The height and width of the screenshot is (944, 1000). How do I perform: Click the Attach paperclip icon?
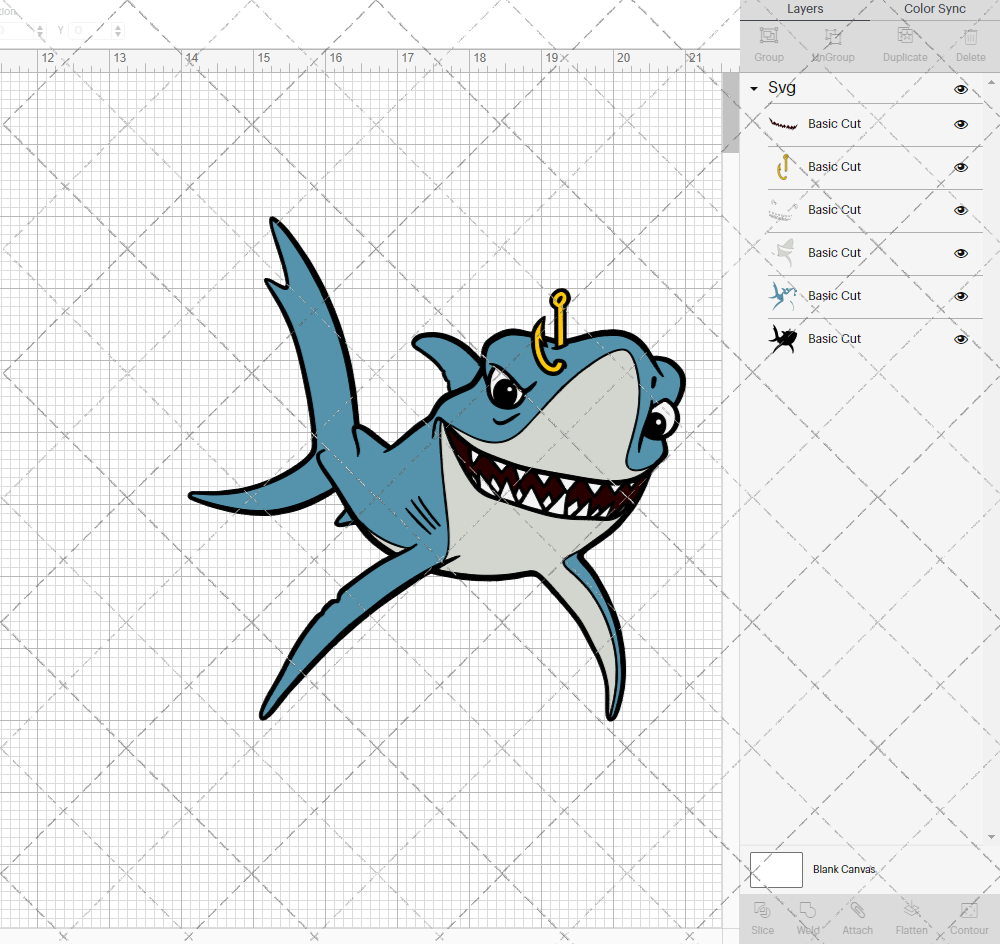(x=857, y=909)
